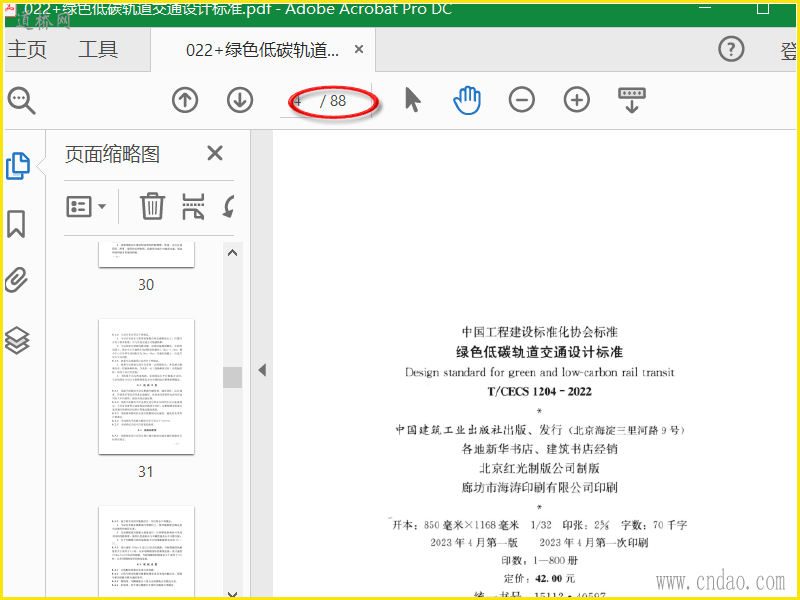Click the line 各地新华书店、建筑书店经销
This screenshot has width=800, height=600.
[x=539, y=448]
